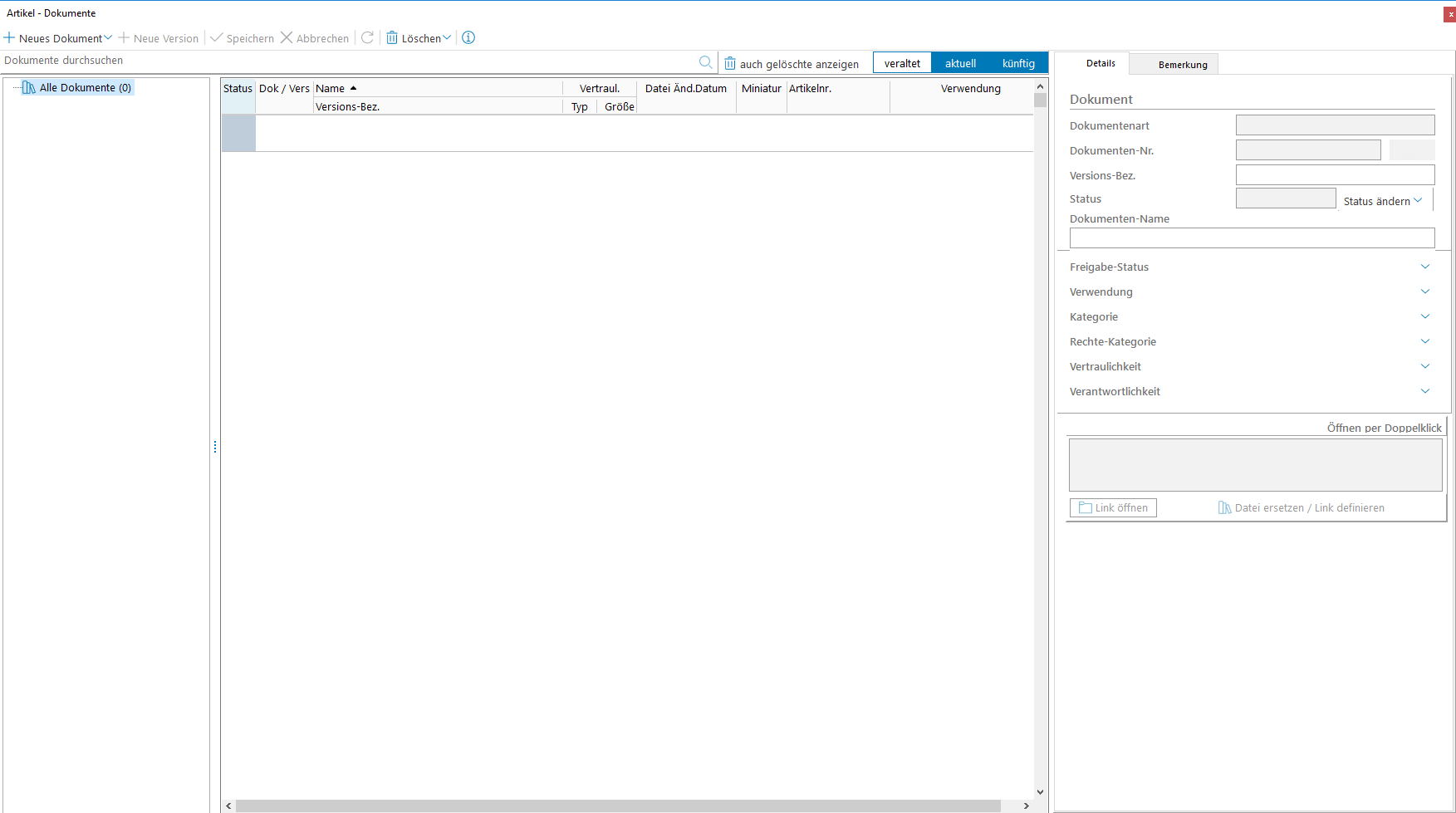
Task: Open the info icon in toolbar
Action: tap(468, 38)
